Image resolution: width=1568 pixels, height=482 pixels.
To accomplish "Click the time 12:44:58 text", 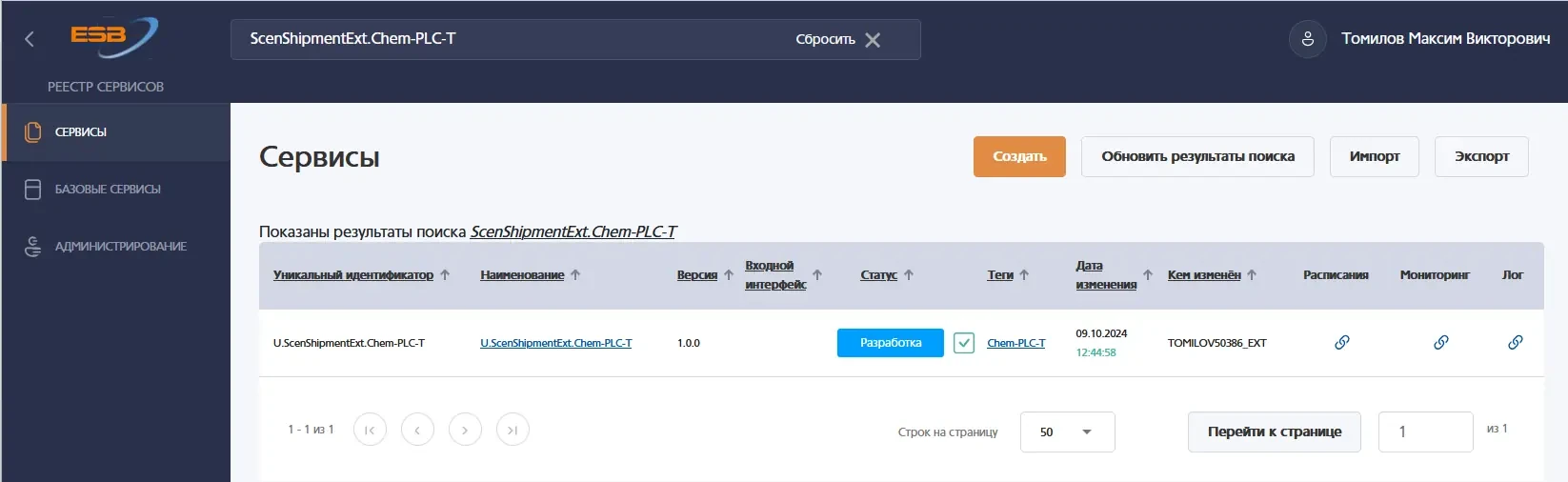I will pyautogui.click(x=1096, y=352).
